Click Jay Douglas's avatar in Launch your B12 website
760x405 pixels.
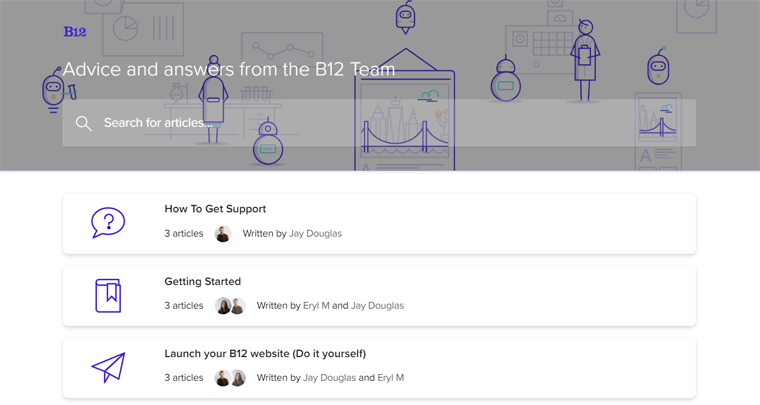pyautogui.click(x=223, y=378)
